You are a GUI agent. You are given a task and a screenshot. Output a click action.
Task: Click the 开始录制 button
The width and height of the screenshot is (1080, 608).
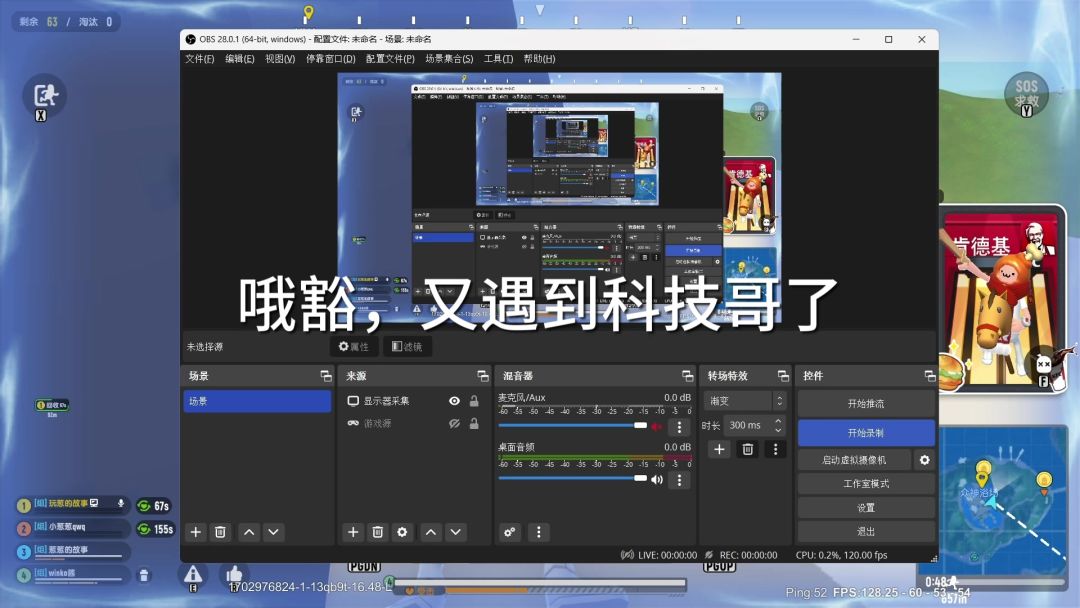point(866,432)
